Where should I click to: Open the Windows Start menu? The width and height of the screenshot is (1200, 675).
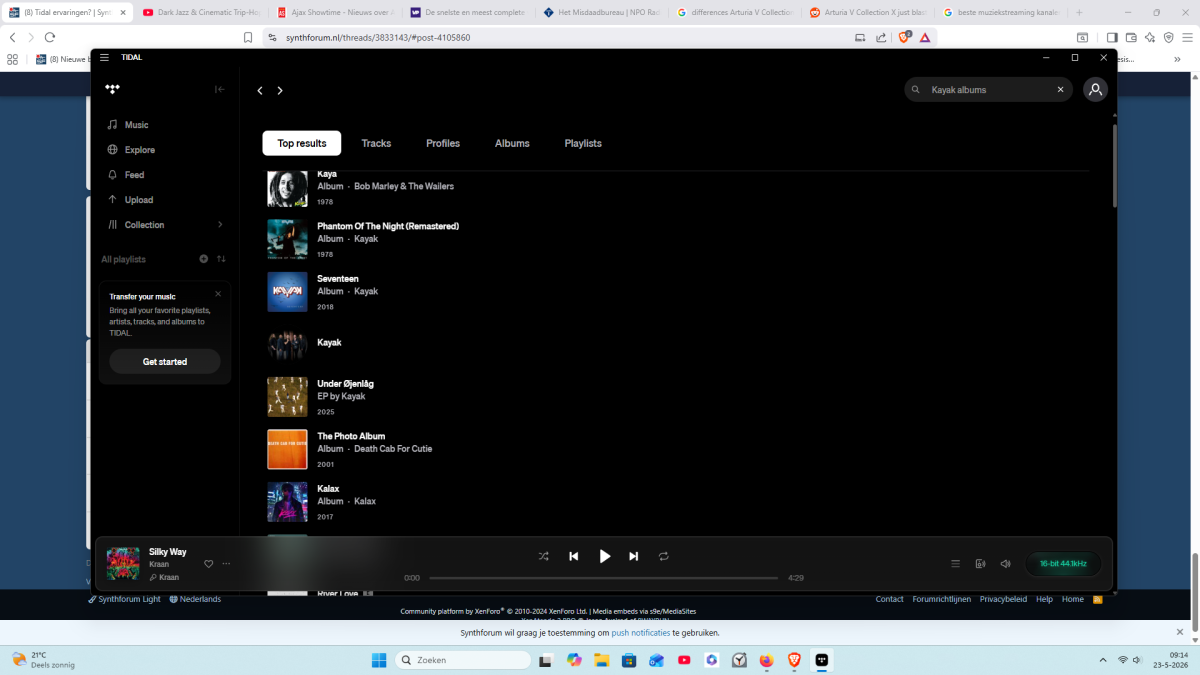coord(379,660)
